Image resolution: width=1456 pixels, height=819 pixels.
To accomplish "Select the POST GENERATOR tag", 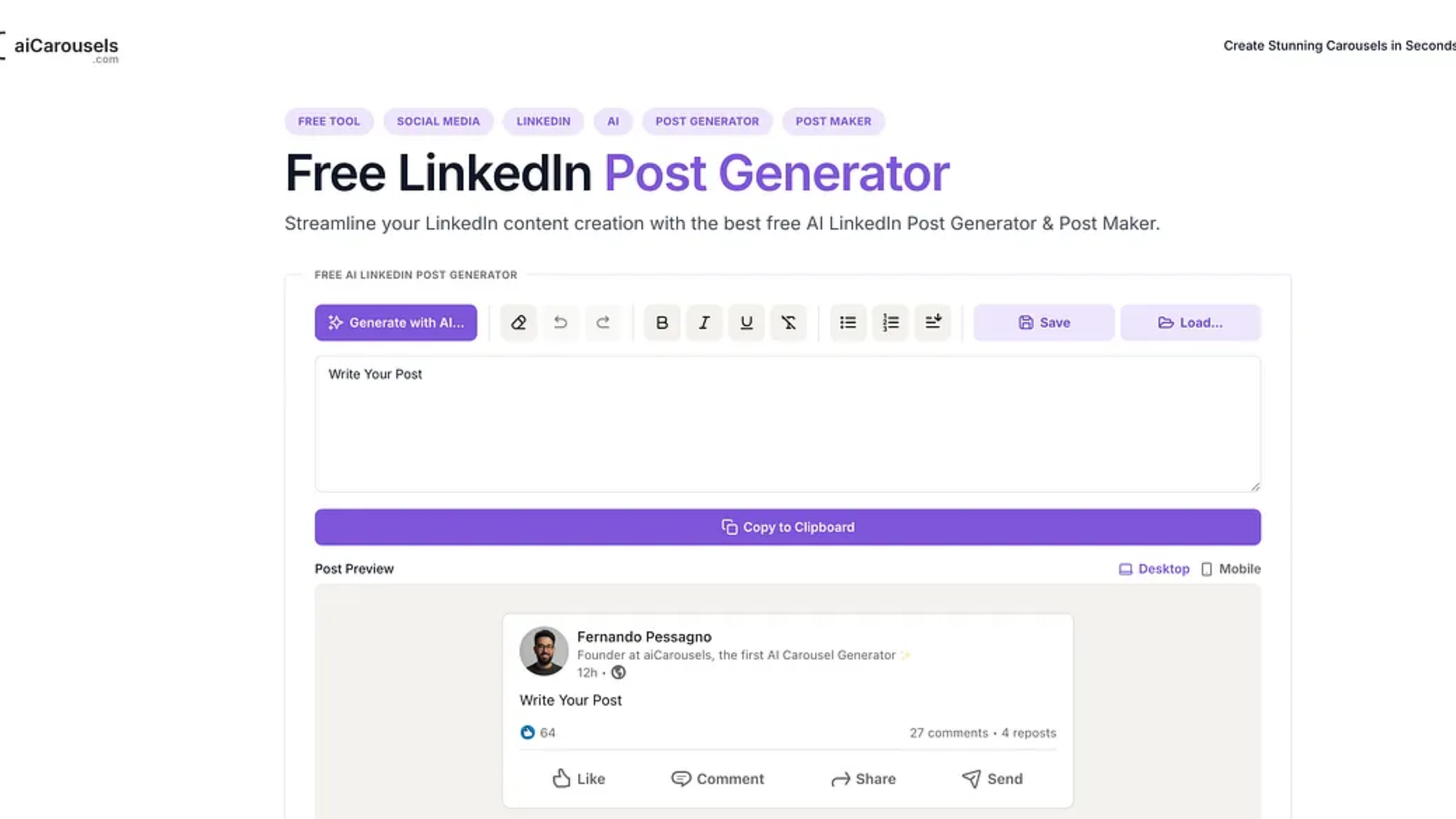I will [707, 122].
